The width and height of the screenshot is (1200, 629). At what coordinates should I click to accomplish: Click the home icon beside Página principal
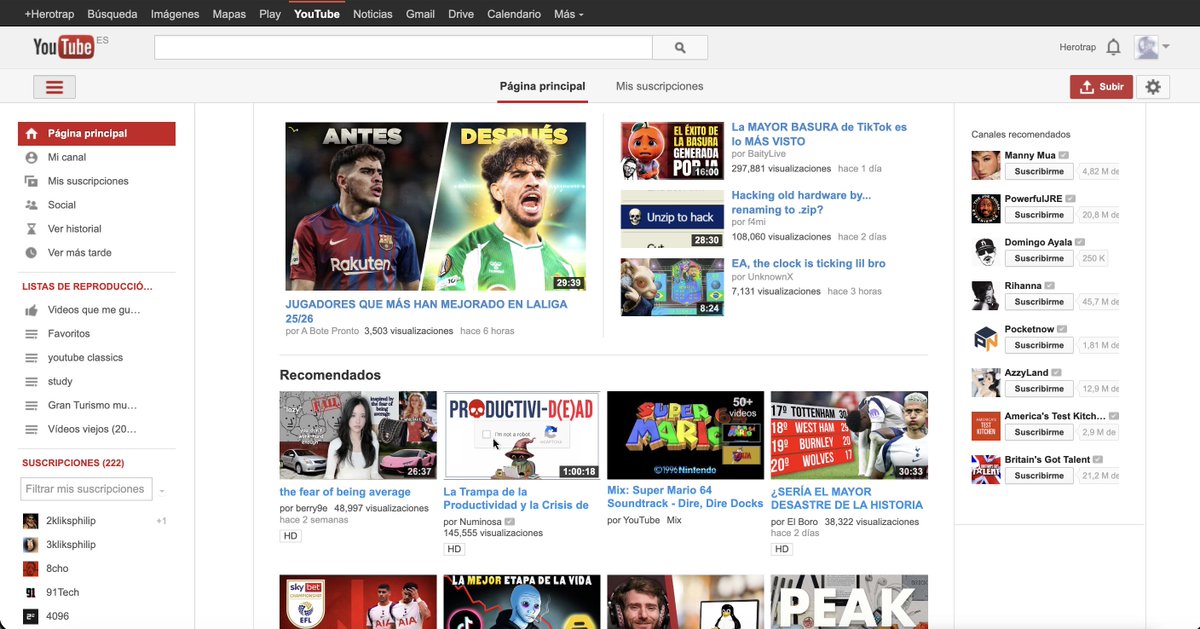click(x=31, y=133)
